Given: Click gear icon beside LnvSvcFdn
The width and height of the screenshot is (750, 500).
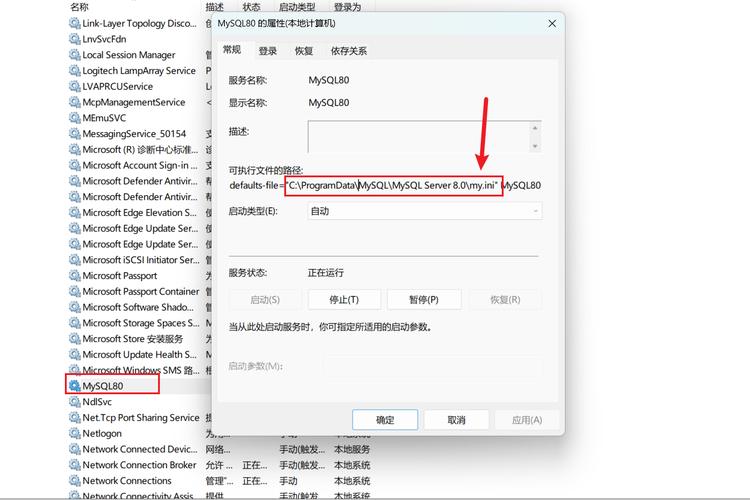Looking at the screenshot, I should tap(75, 39).
